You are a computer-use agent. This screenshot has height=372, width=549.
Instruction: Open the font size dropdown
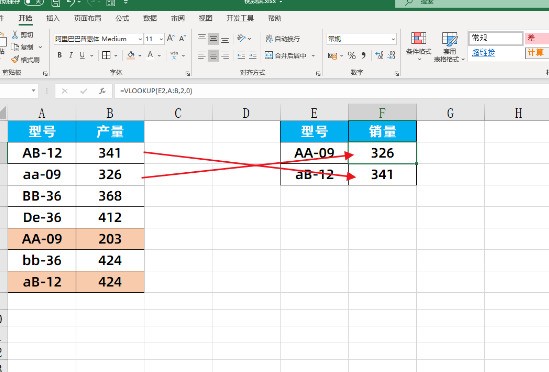(161, 39)
